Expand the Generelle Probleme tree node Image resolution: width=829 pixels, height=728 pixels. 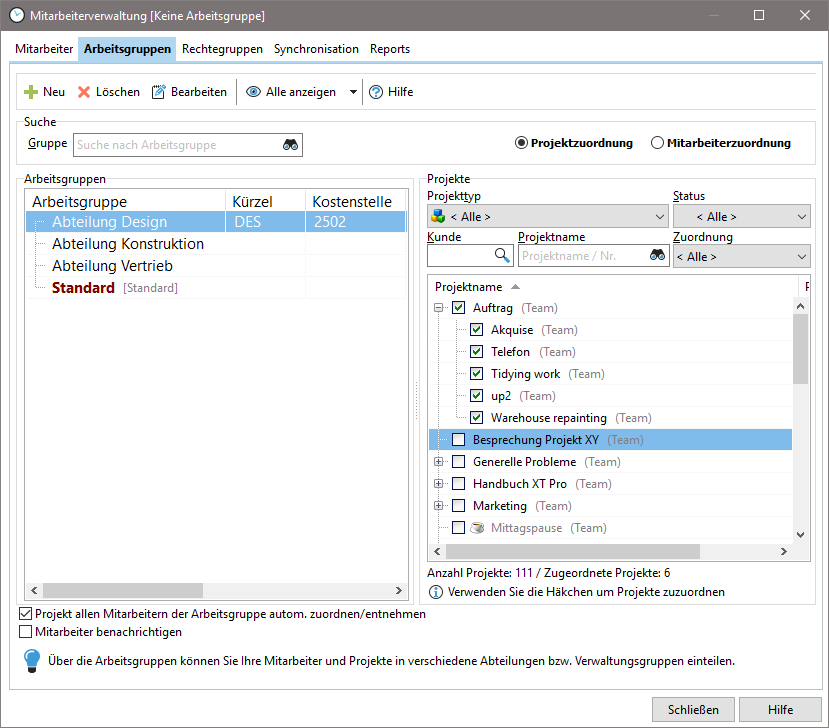(x=437, y=461)
